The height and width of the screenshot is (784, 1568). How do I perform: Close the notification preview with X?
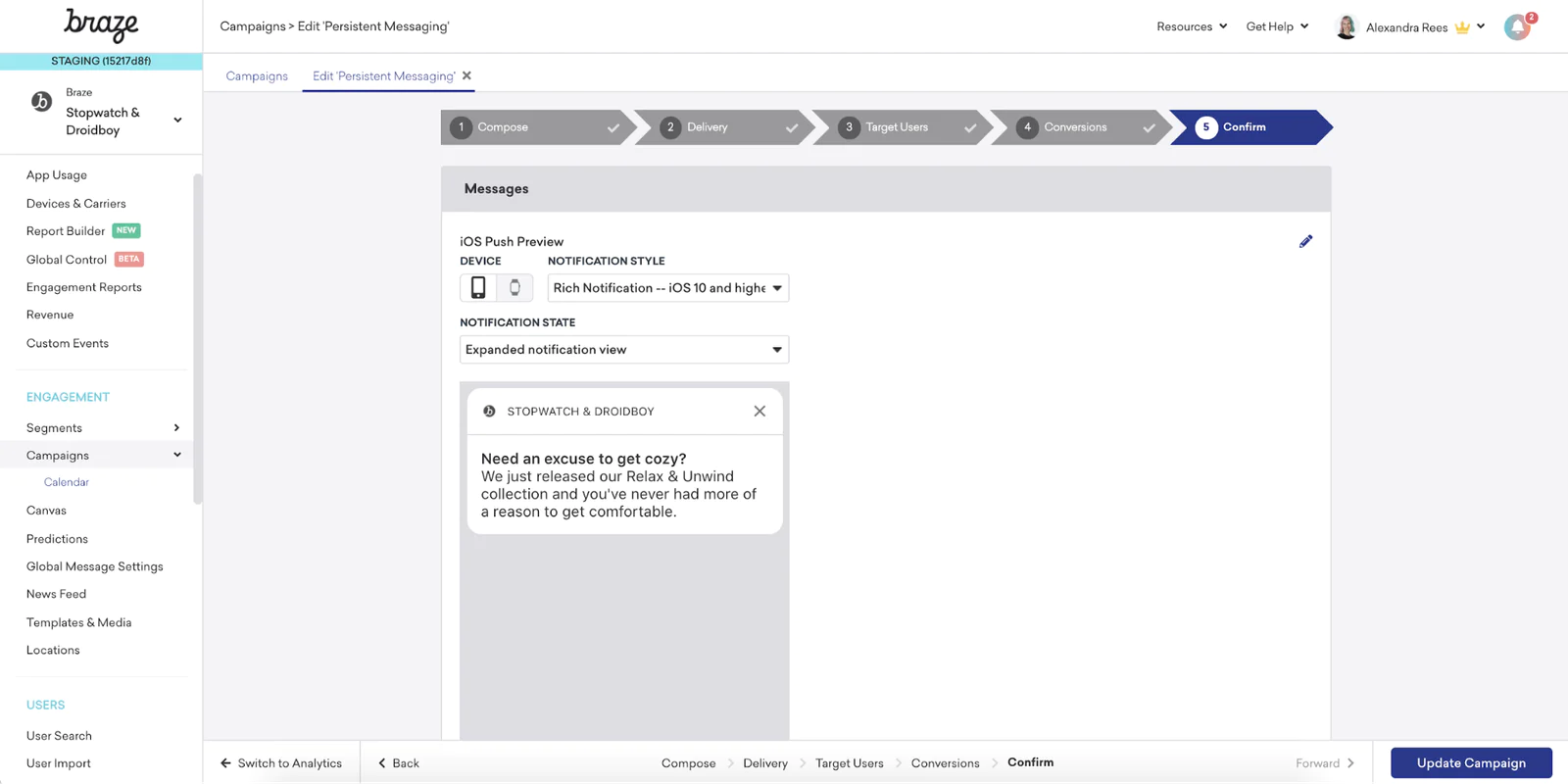[x=759, y=412]
